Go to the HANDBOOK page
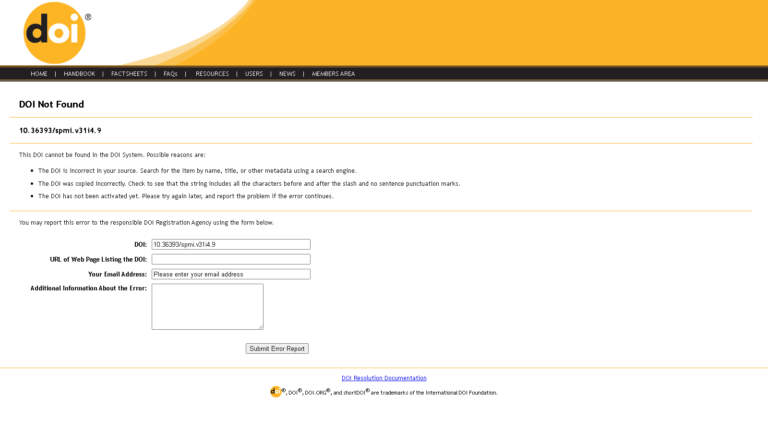This screenshot has height=432, width=768. click(x=79, y=74)
